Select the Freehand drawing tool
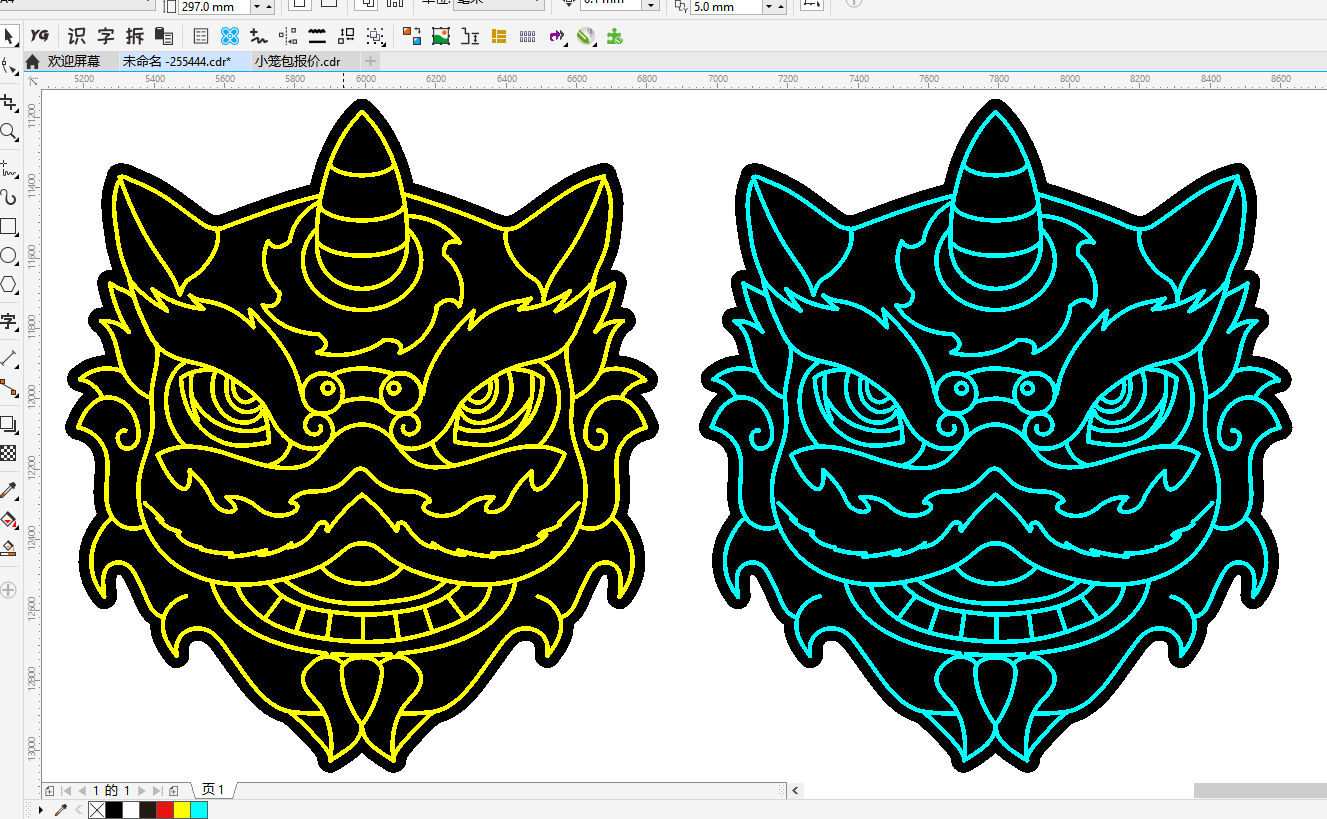The width and height of the screenshot is (1327, 819). (9, 167)
